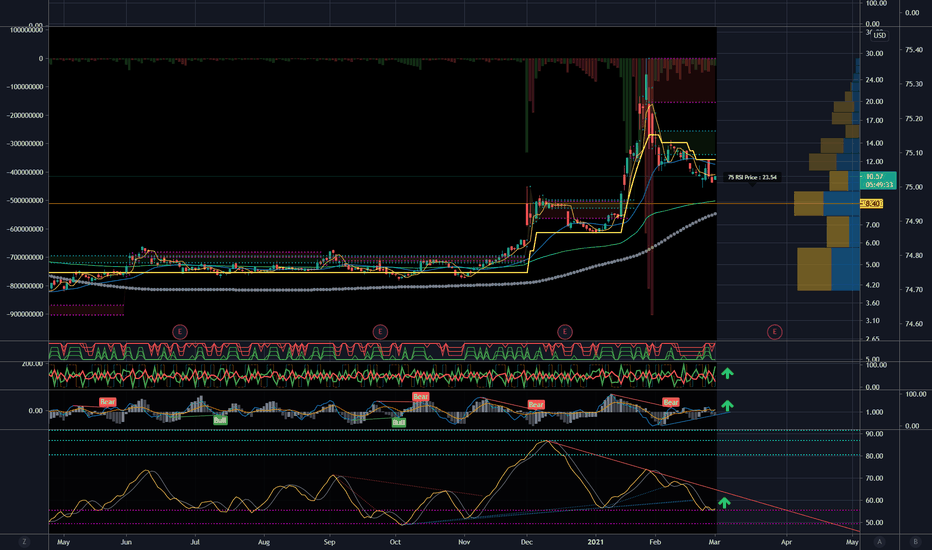The image size is (932, 550).
Task: Click the -500000000 value on left scale
Action: coord(25,200)
